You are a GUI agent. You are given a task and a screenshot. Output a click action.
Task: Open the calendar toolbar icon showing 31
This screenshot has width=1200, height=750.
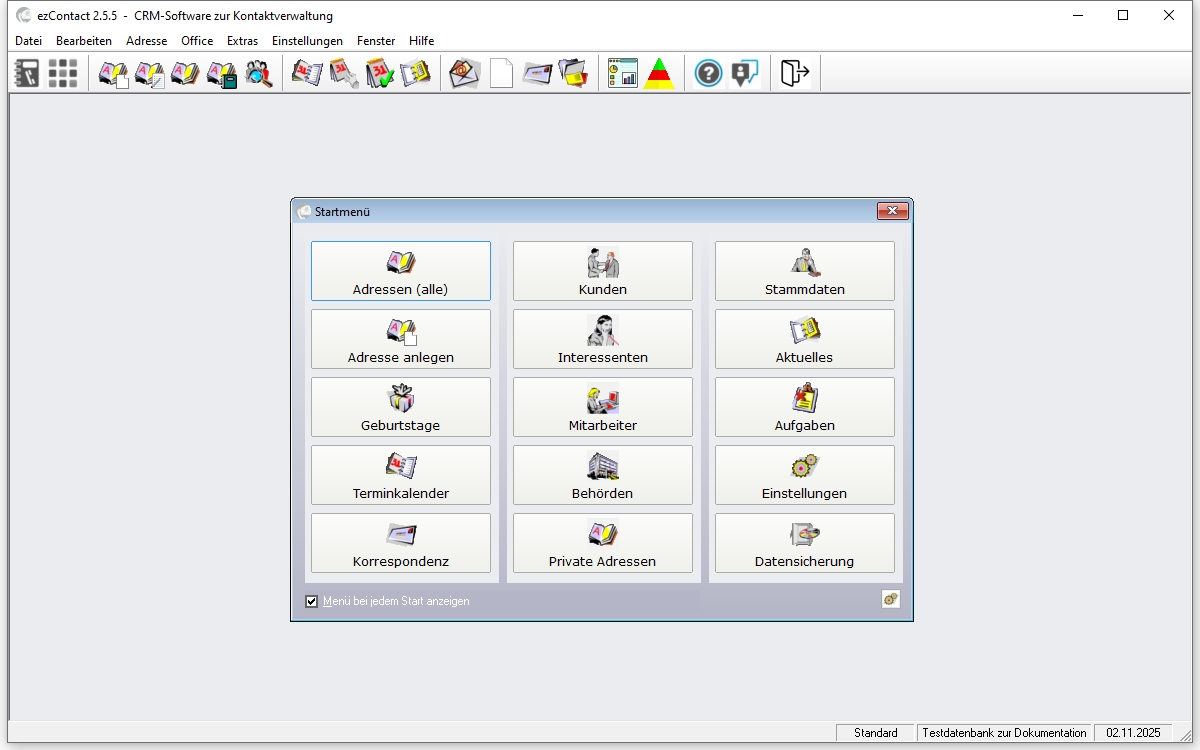pos(307,73)
